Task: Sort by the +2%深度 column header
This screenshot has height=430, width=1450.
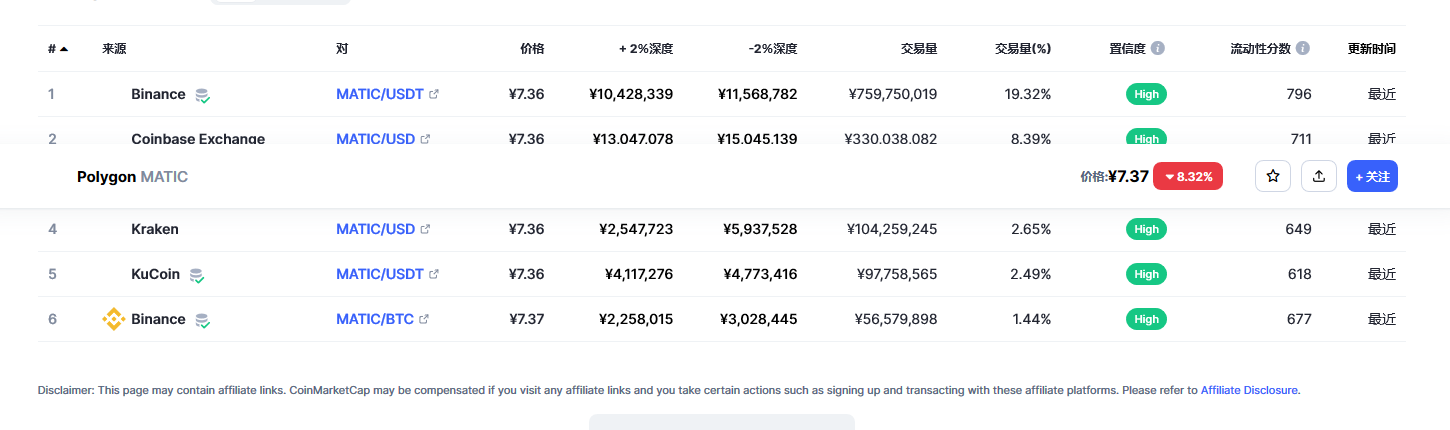Action: (x=646, y=48)
